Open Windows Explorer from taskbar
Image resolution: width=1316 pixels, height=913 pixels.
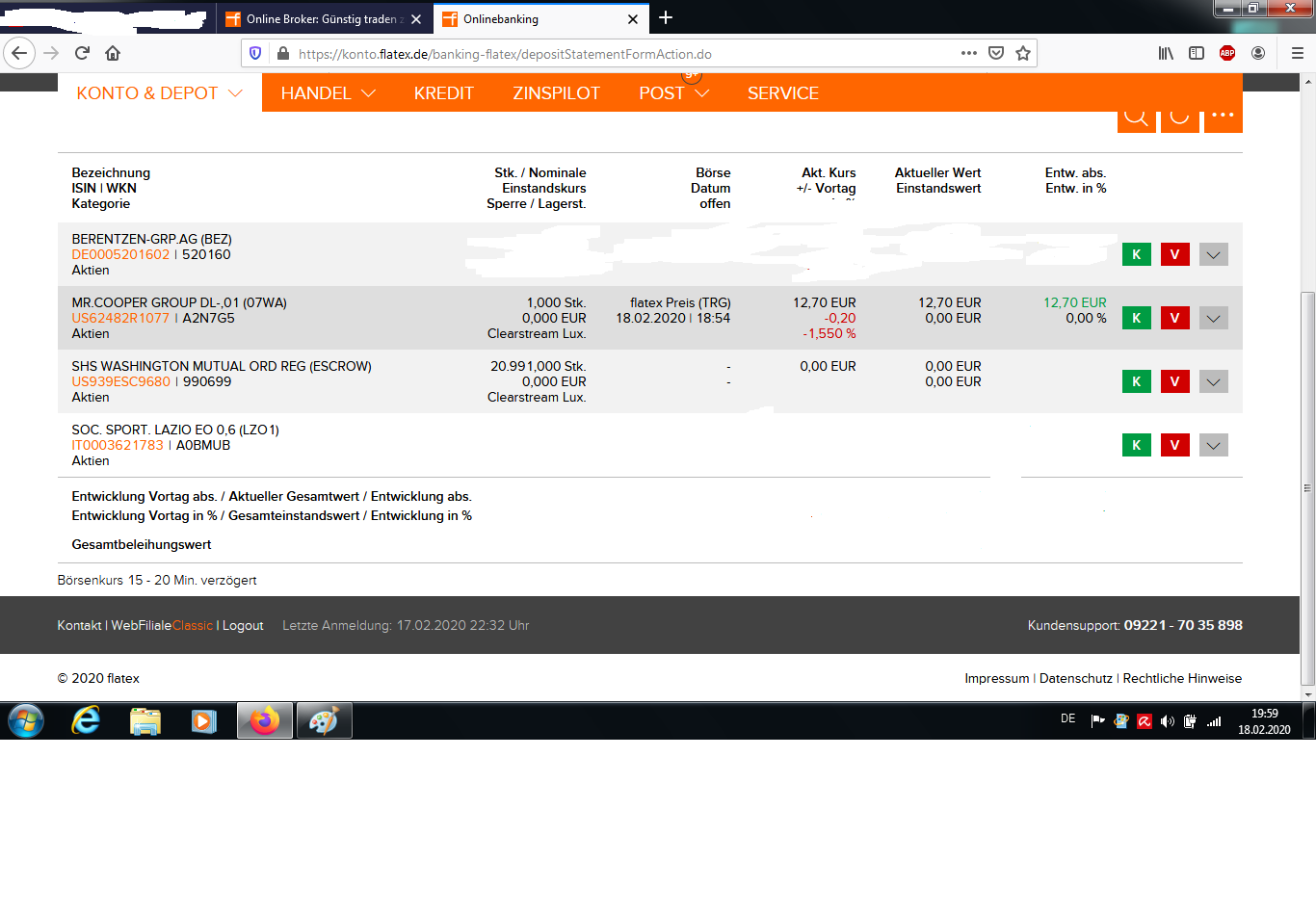[145, 720]
